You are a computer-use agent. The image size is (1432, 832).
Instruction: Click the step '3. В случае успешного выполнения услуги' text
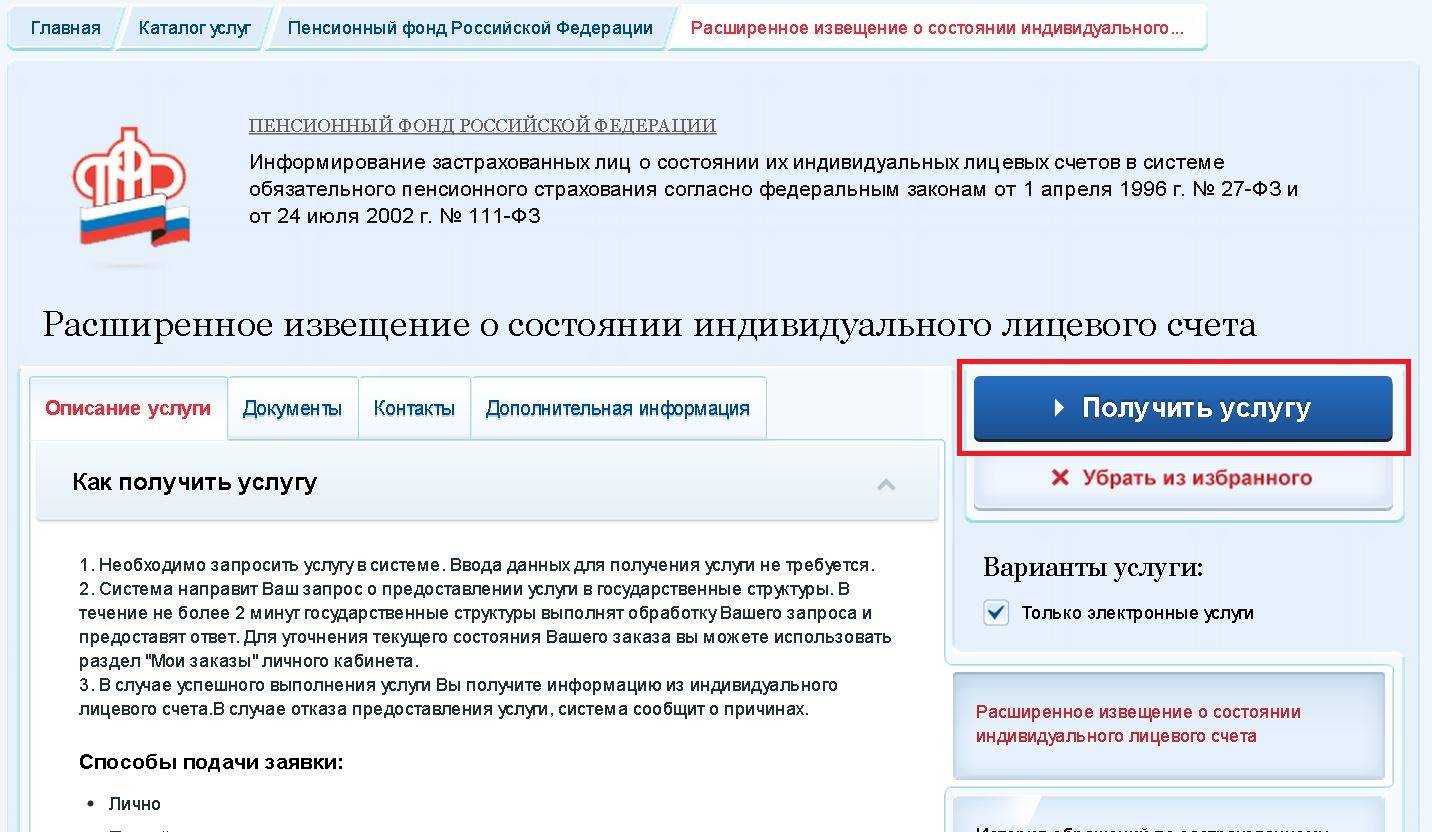click(458, 697)
